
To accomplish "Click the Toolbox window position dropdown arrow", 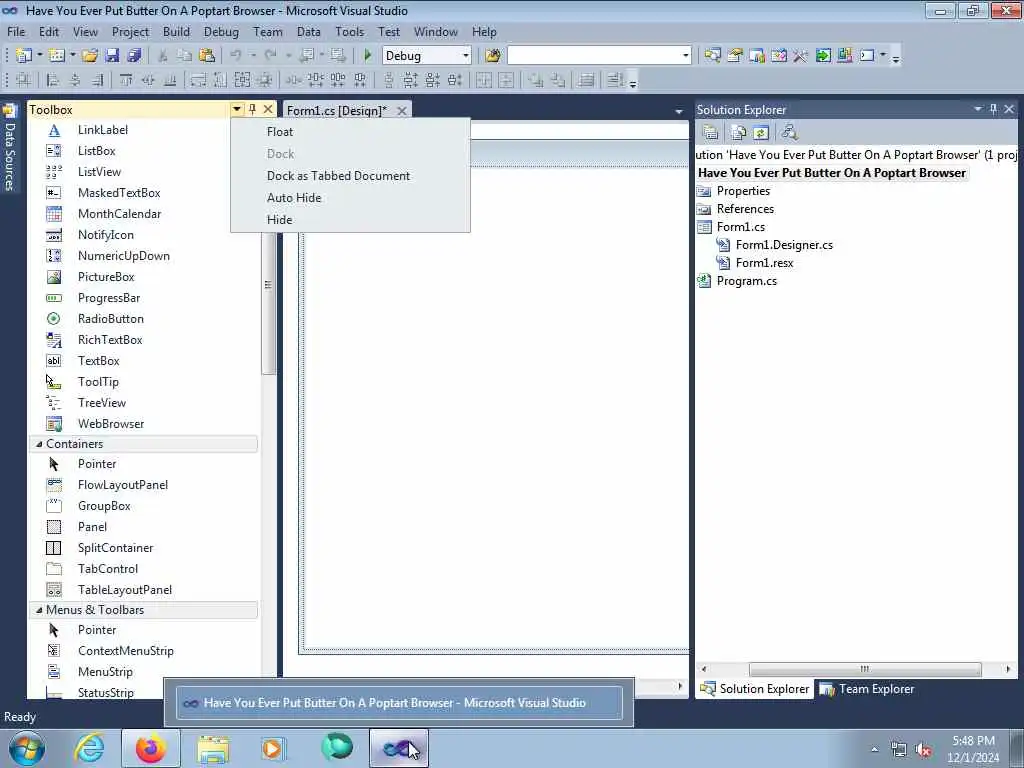I will (x=236, y=109).
